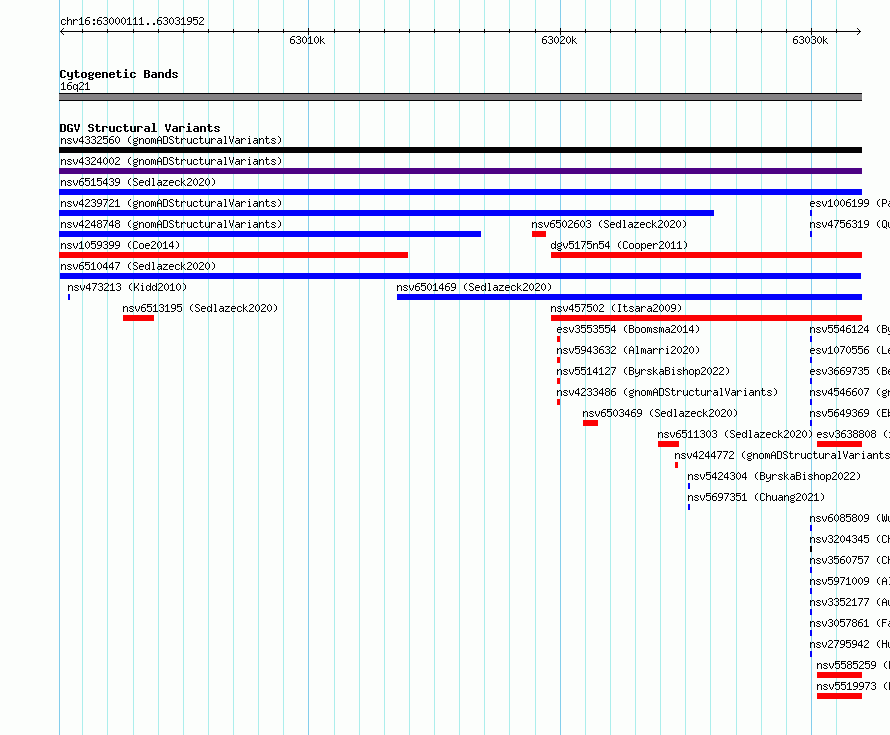Select the dgv5175n54 red variant bar

(706, 255)
